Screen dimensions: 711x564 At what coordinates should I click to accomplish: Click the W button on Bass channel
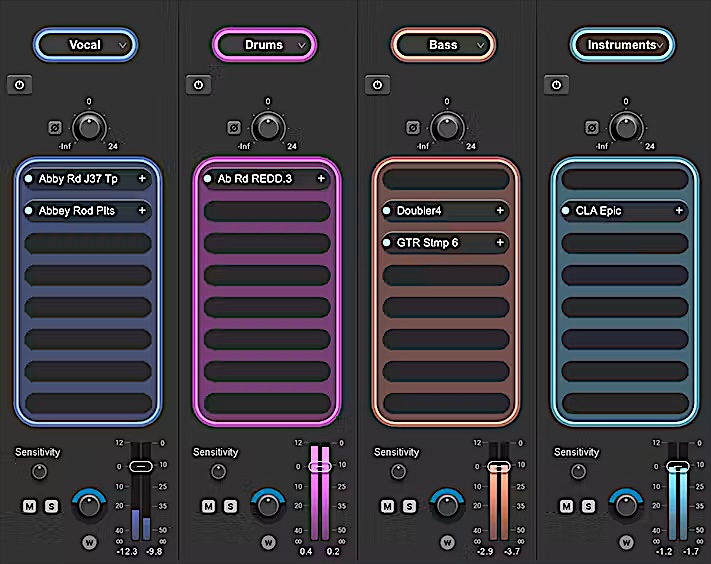(447, 542)
